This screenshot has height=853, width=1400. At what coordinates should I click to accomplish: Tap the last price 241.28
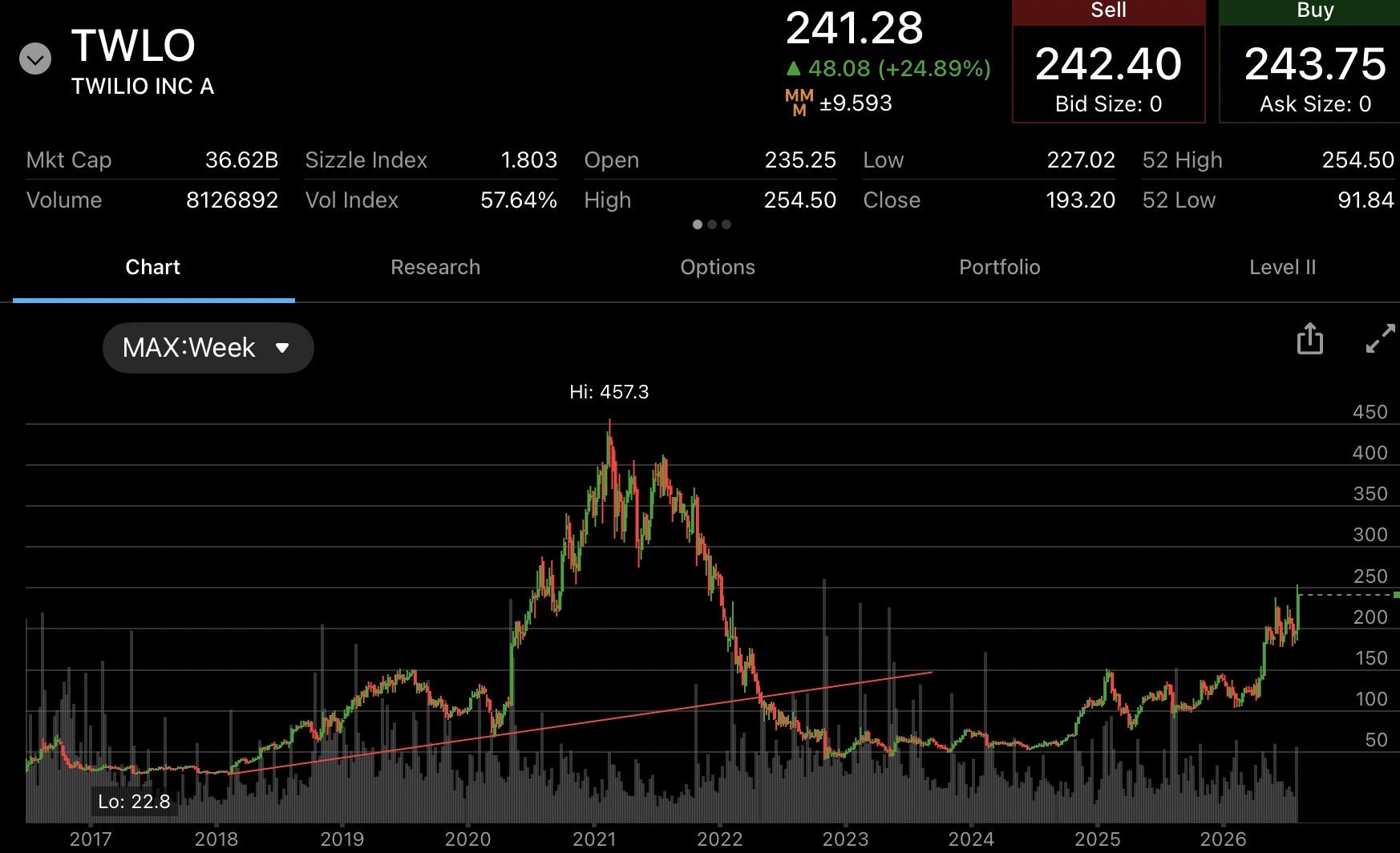point(854,28)
